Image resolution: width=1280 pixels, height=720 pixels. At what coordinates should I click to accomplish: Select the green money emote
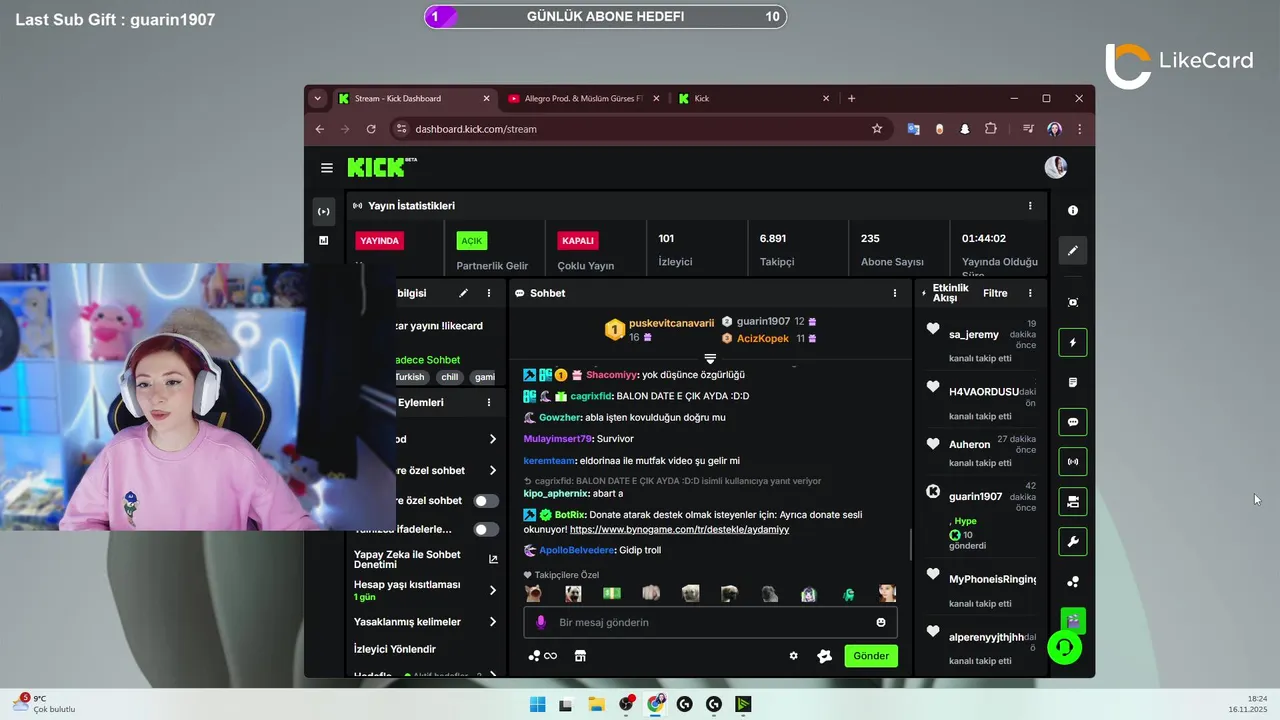(x=612, y=594)
